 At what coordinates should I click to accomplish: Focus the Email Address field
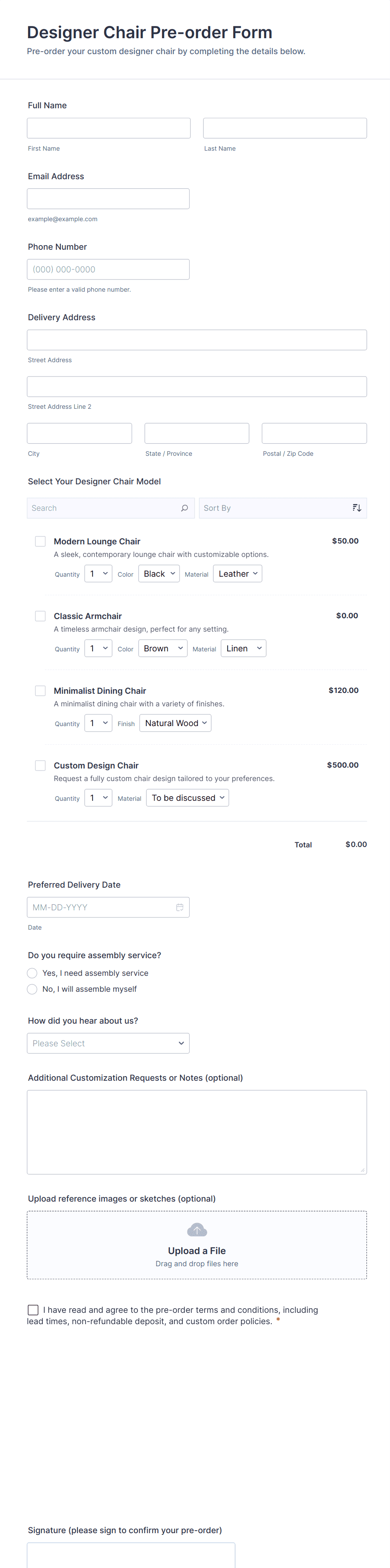(x=108, y=199)
